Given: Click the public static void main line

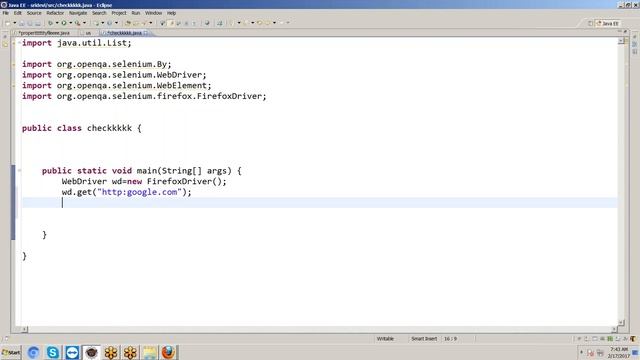Looking at the screenshot, I should pos(142,171).
